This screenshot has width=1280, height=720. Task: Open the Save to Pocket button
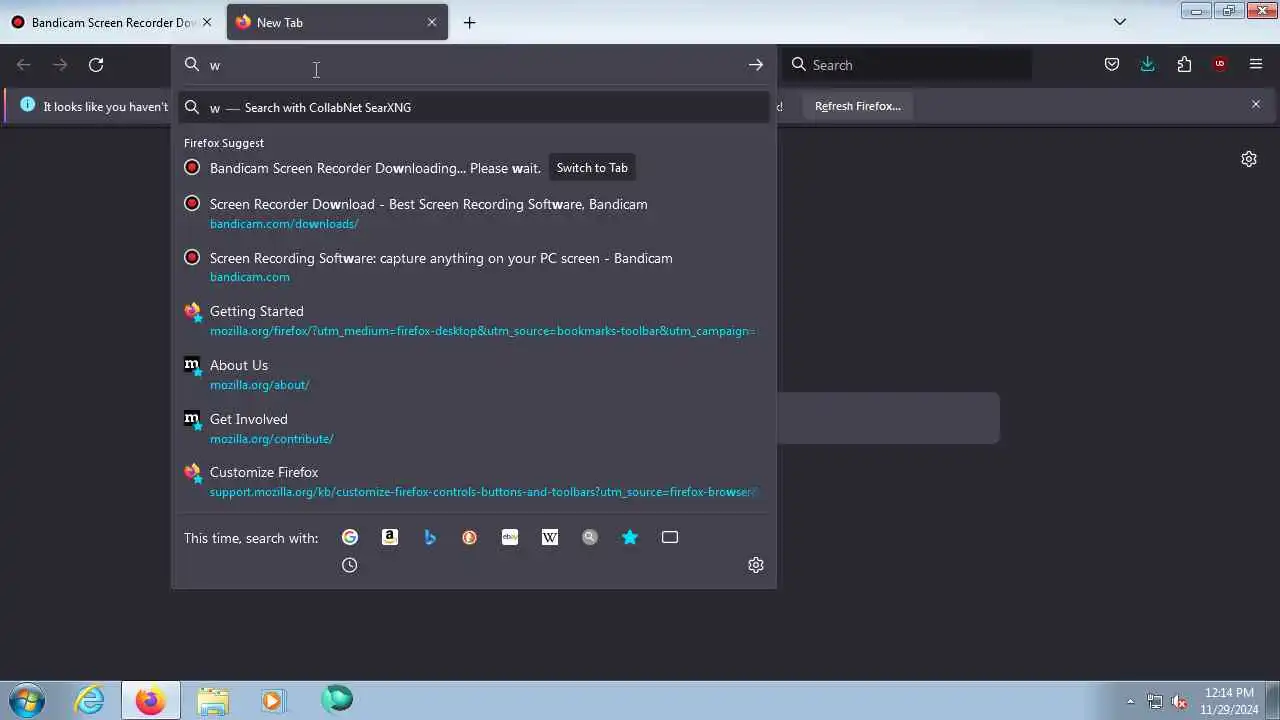(1112, 65)
